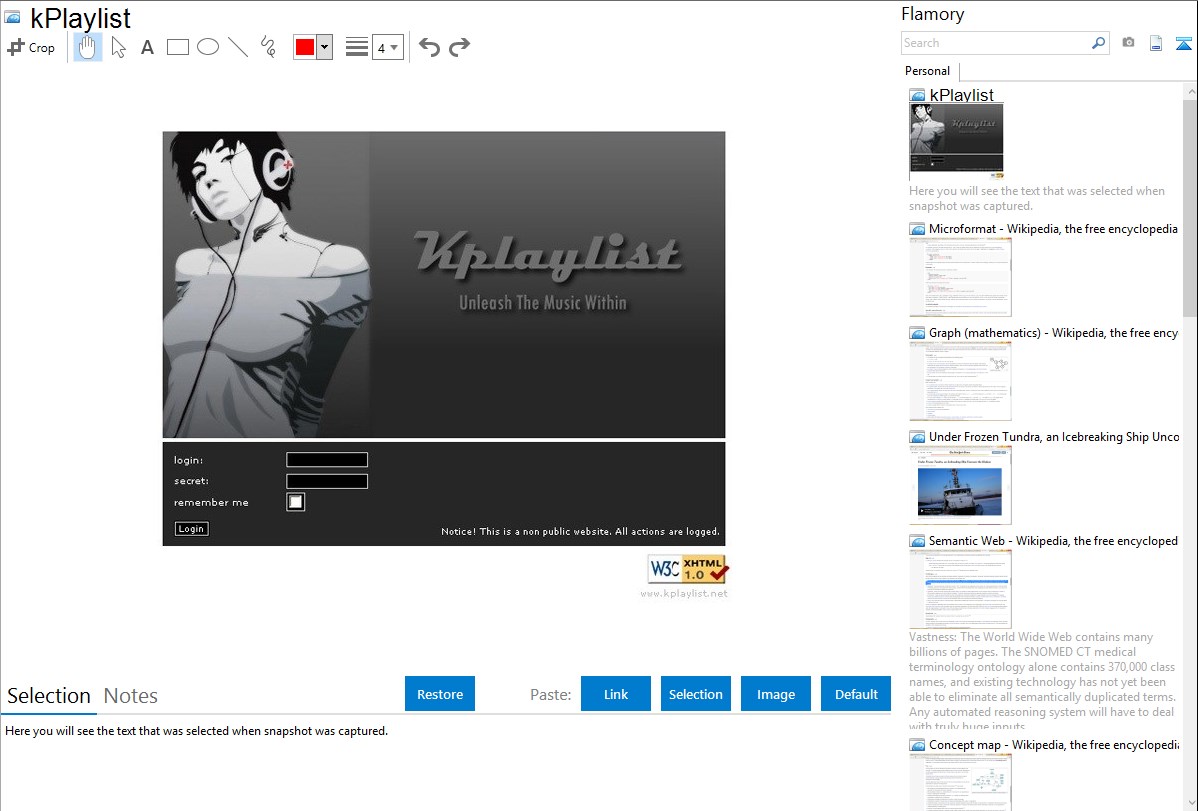Image resolution: width=1198 pixels, height=811 pixels.
Task: Click the Selection paste button
Action: tap(696, 694)
